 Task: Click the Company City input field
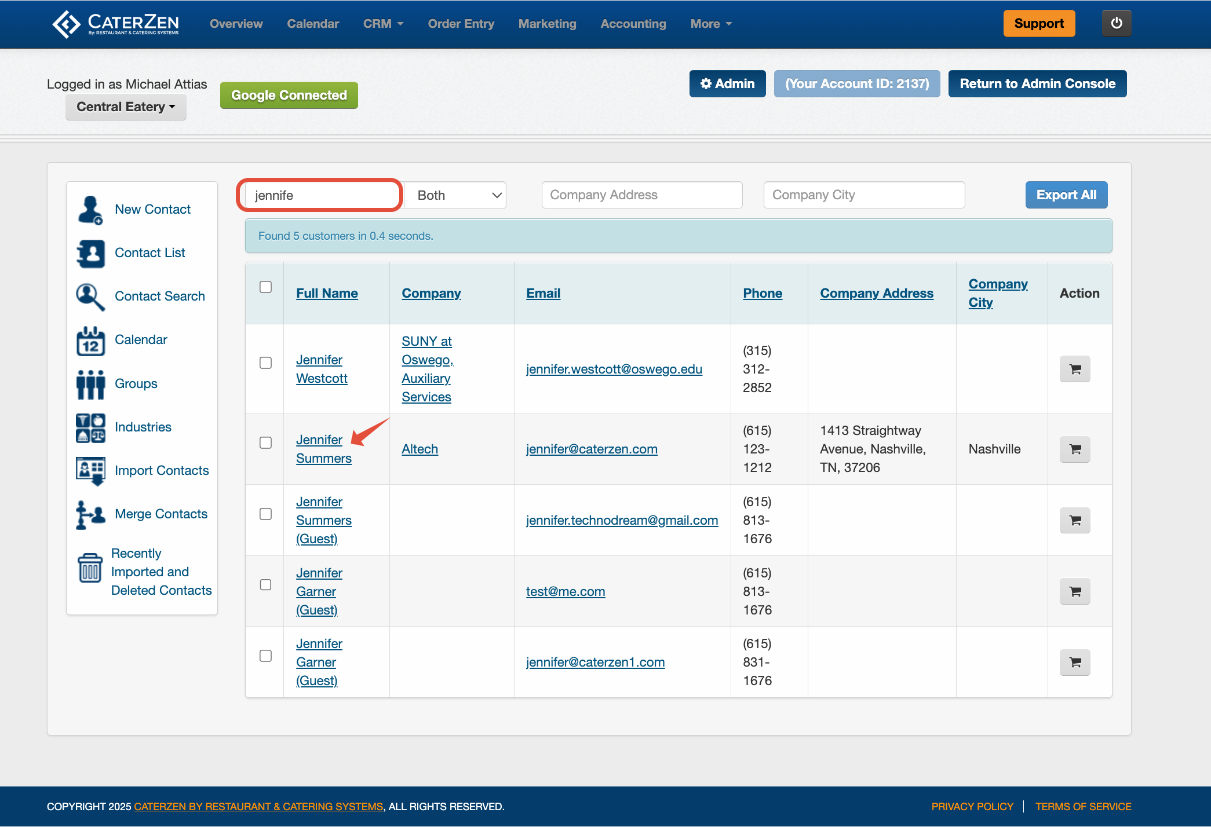click(x=864, y=195)
